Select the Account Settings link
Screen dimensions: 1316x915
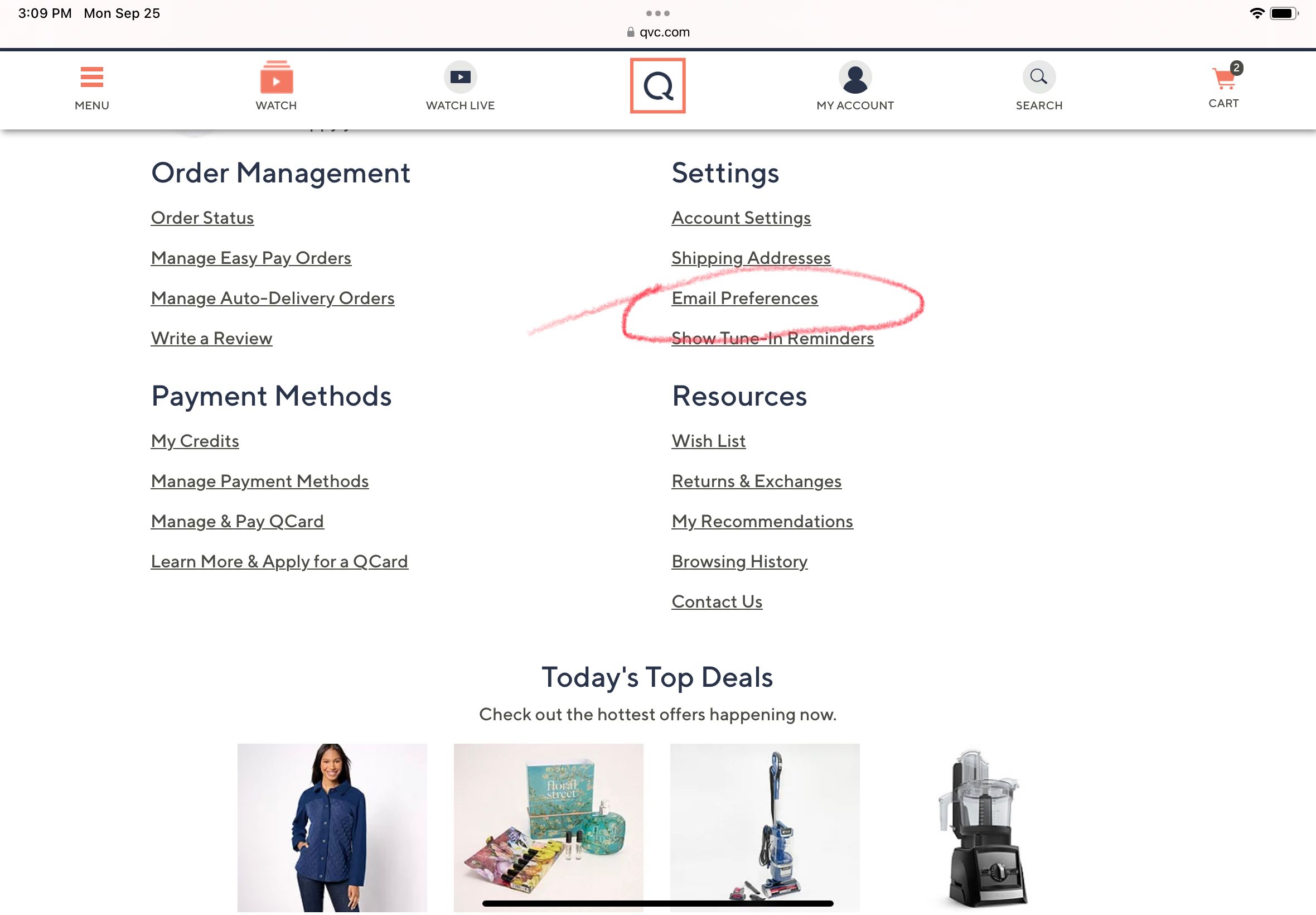741,218
